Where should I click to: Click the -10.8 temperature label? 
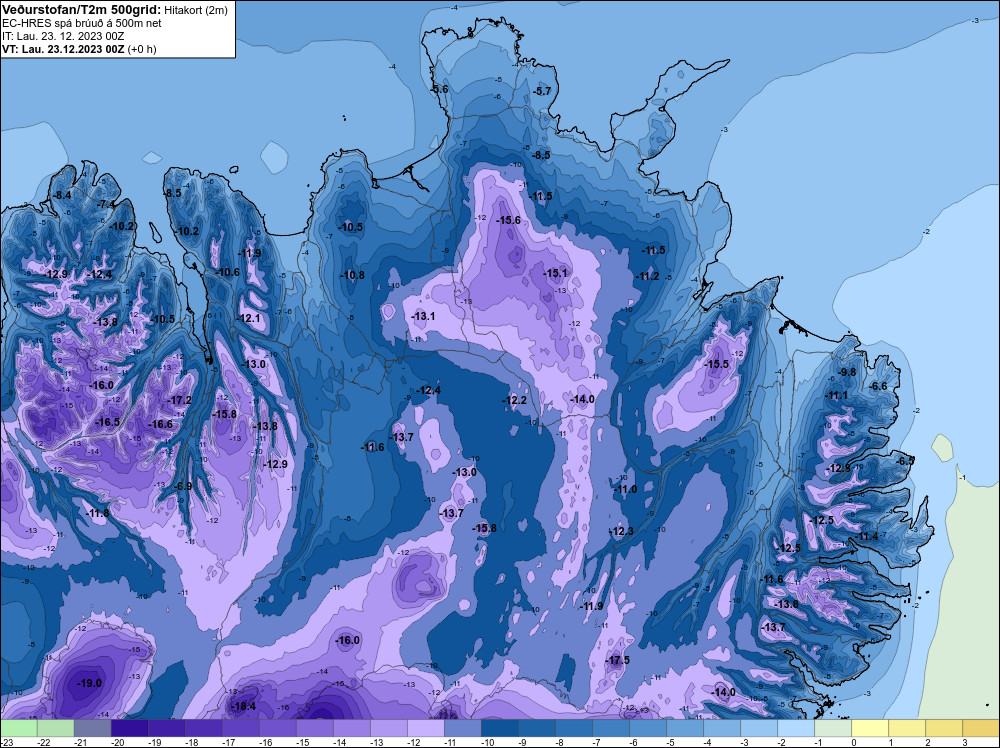click(x=352, y=275)
